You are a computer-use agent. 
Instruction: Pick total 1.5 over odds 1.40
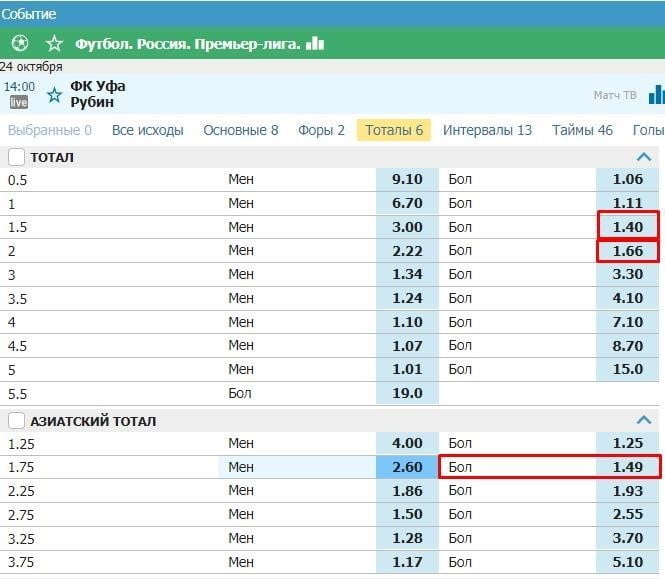click(628, 227)
